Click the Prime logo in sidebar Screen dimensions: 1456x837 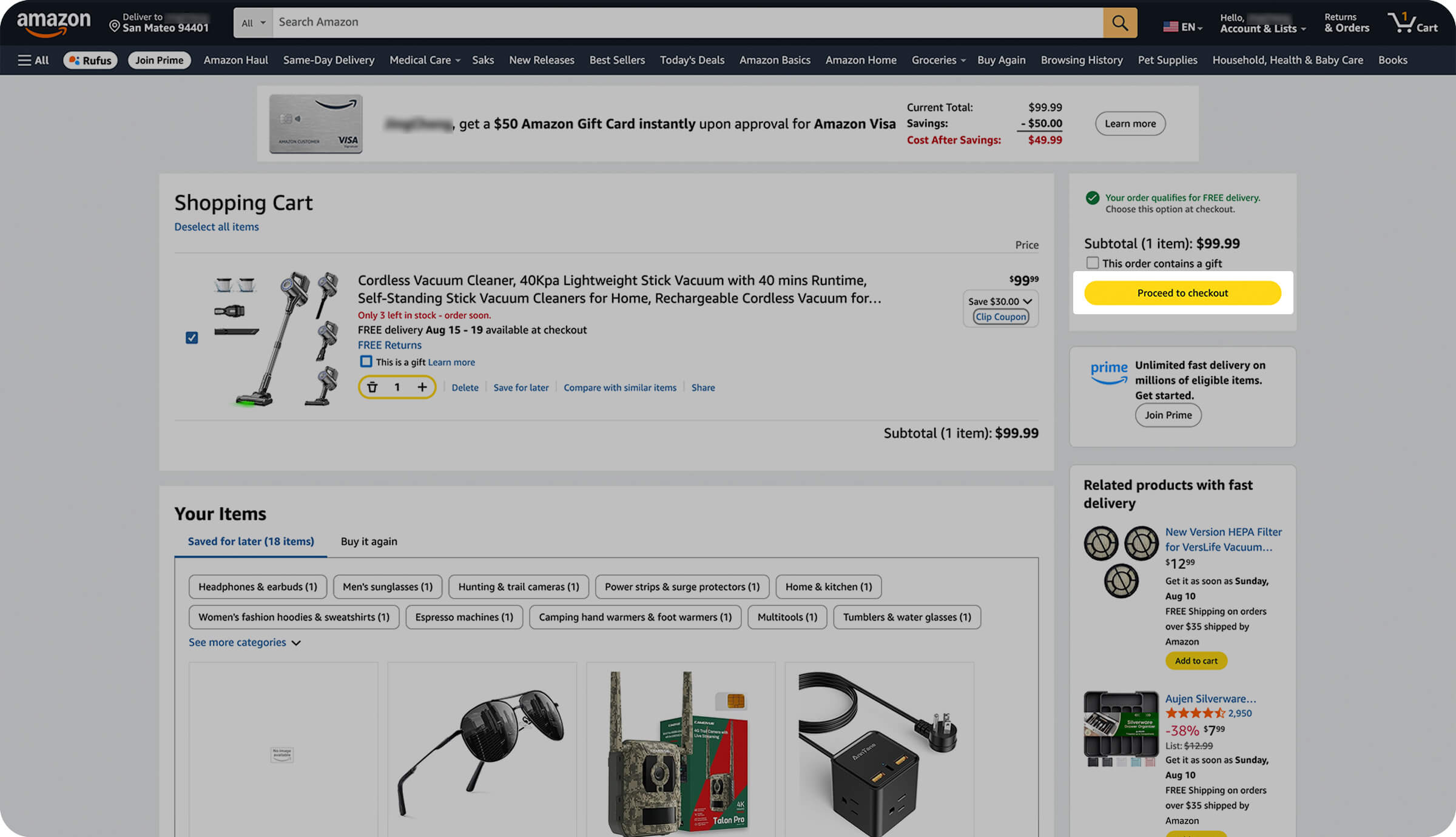[1109, 372]
